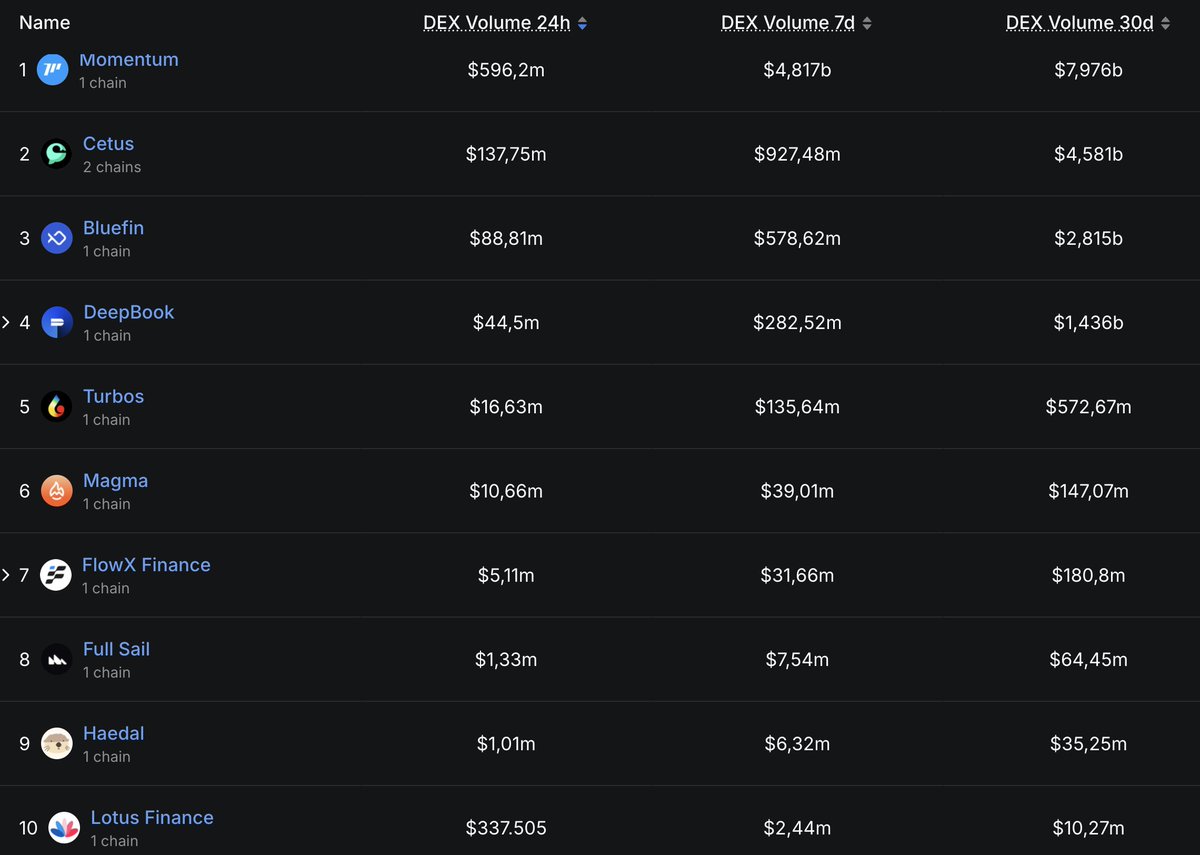Open the Lotus Finance protocol link
1200x855 pixels.
point(152,817)
